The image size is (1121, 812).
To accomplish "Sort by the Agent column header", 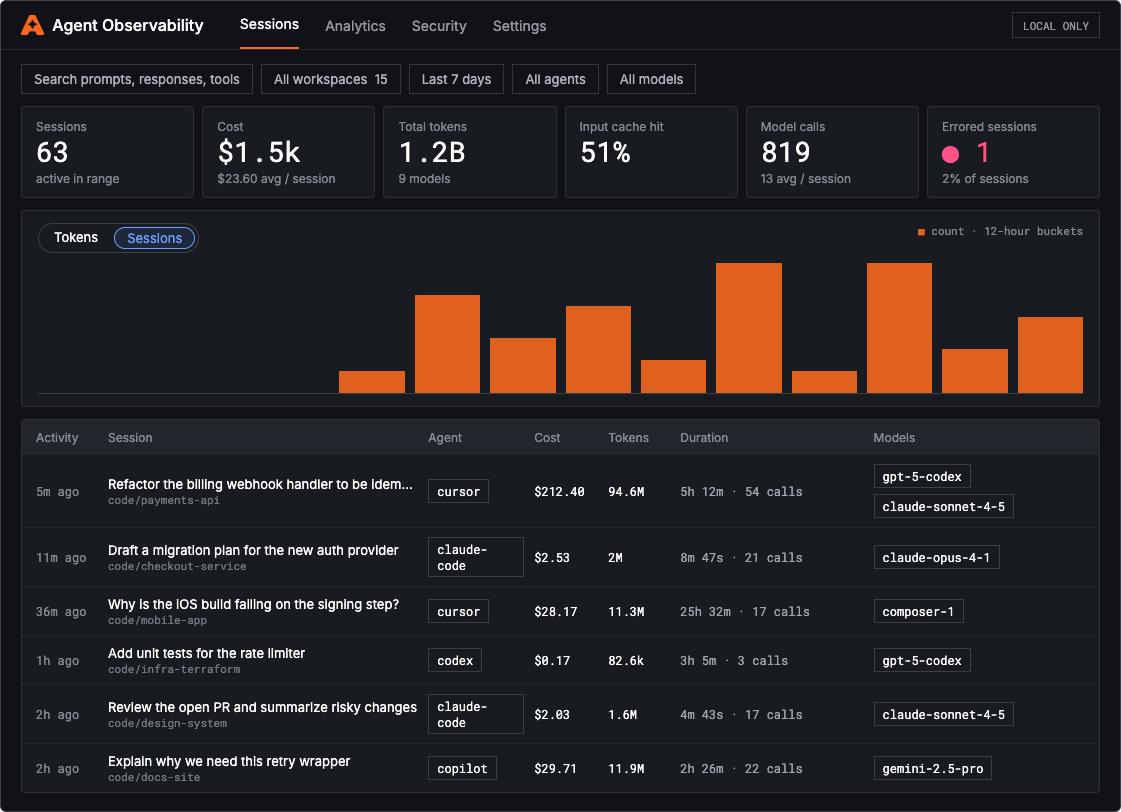I will 445,437.
